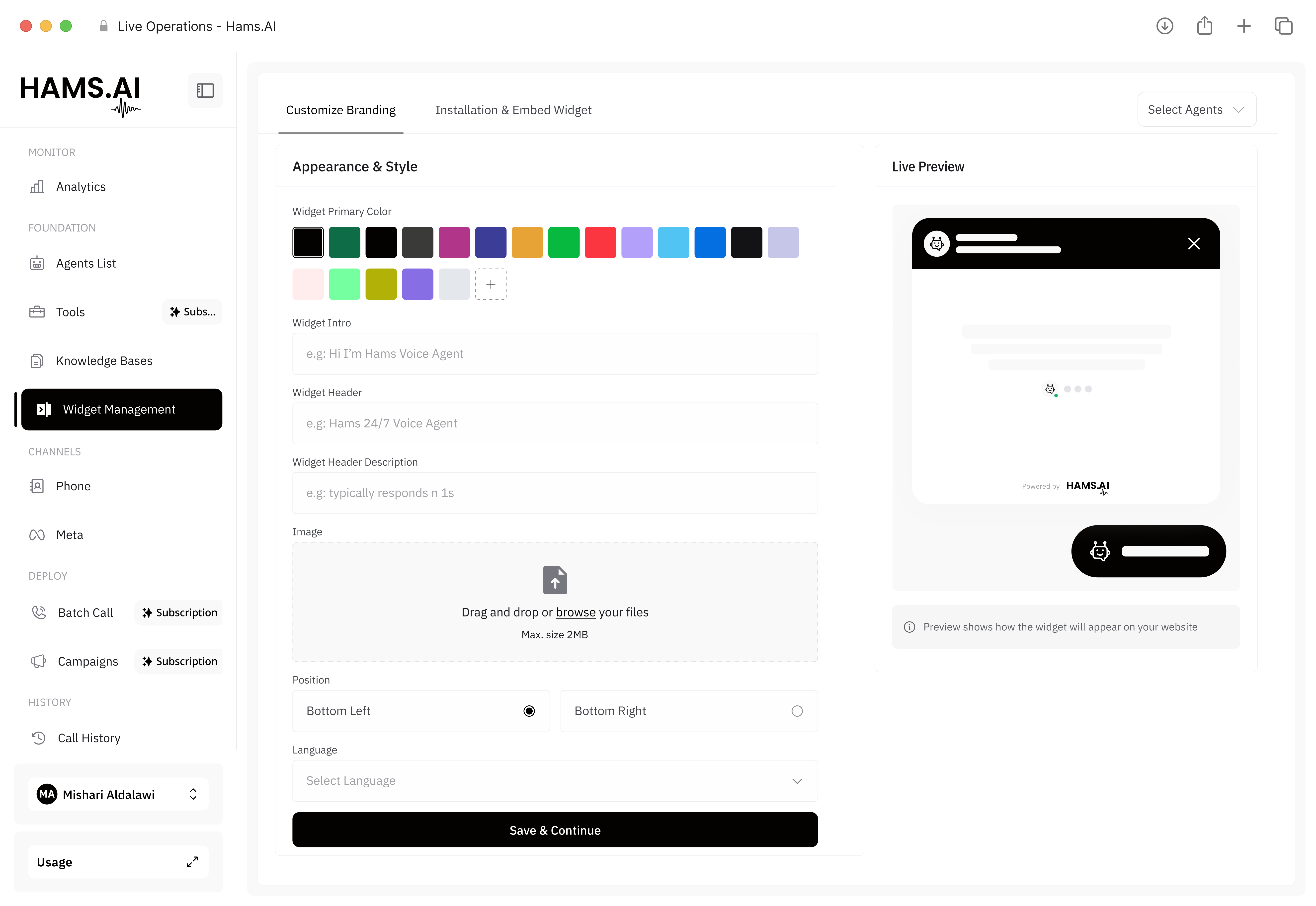Select the olive yellow color swatch
Screen dimensions: 1316x906
[381, 284]
